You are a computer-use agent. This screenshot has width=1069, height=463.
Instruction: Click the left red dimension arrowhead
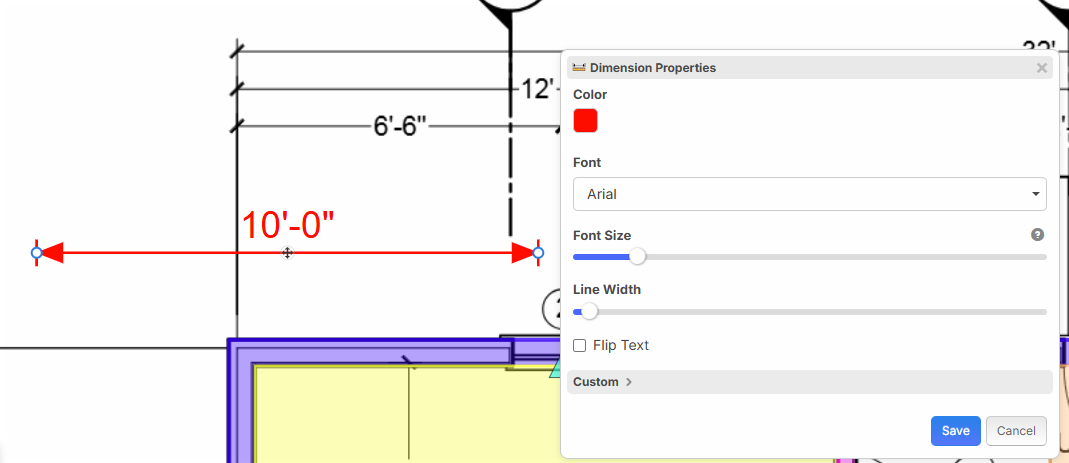53,253
